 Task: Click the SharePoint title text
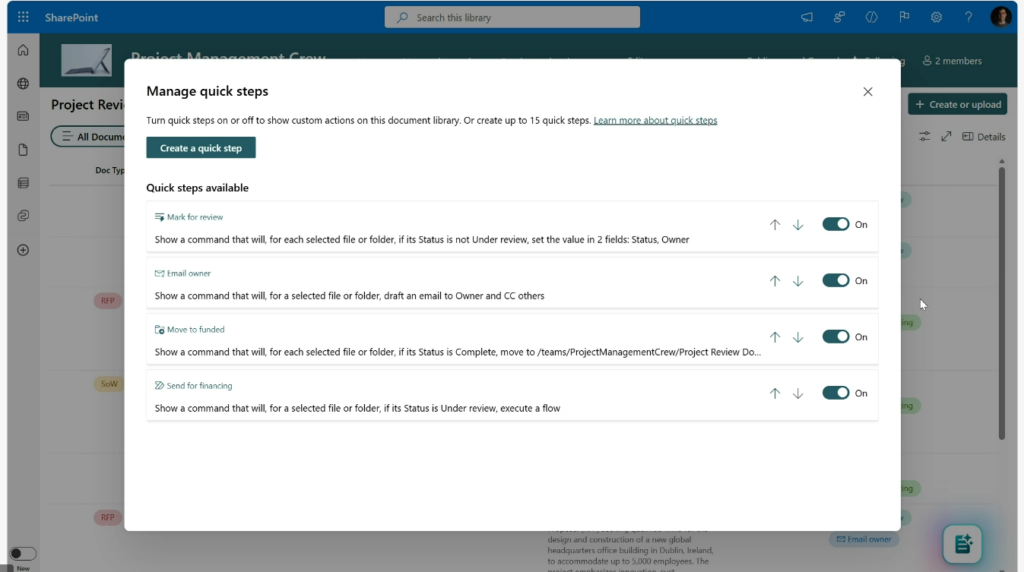[71, 18]
